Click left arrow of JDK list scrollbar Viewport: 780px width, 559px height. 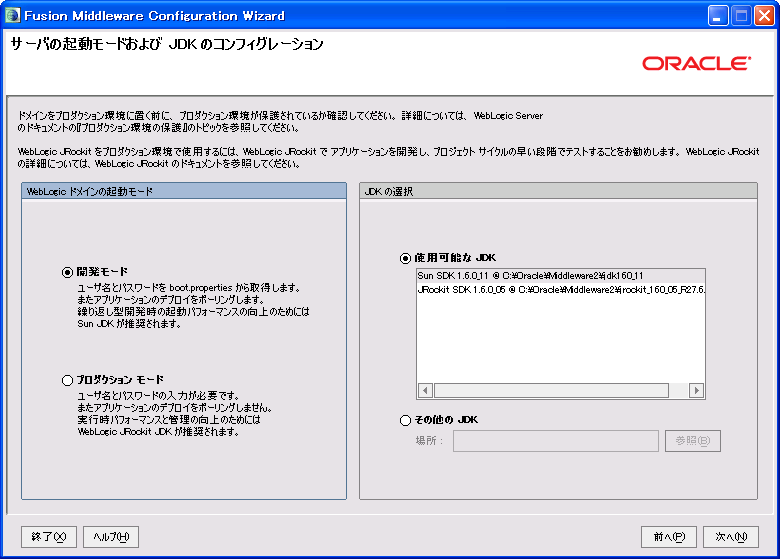(425, 390)
